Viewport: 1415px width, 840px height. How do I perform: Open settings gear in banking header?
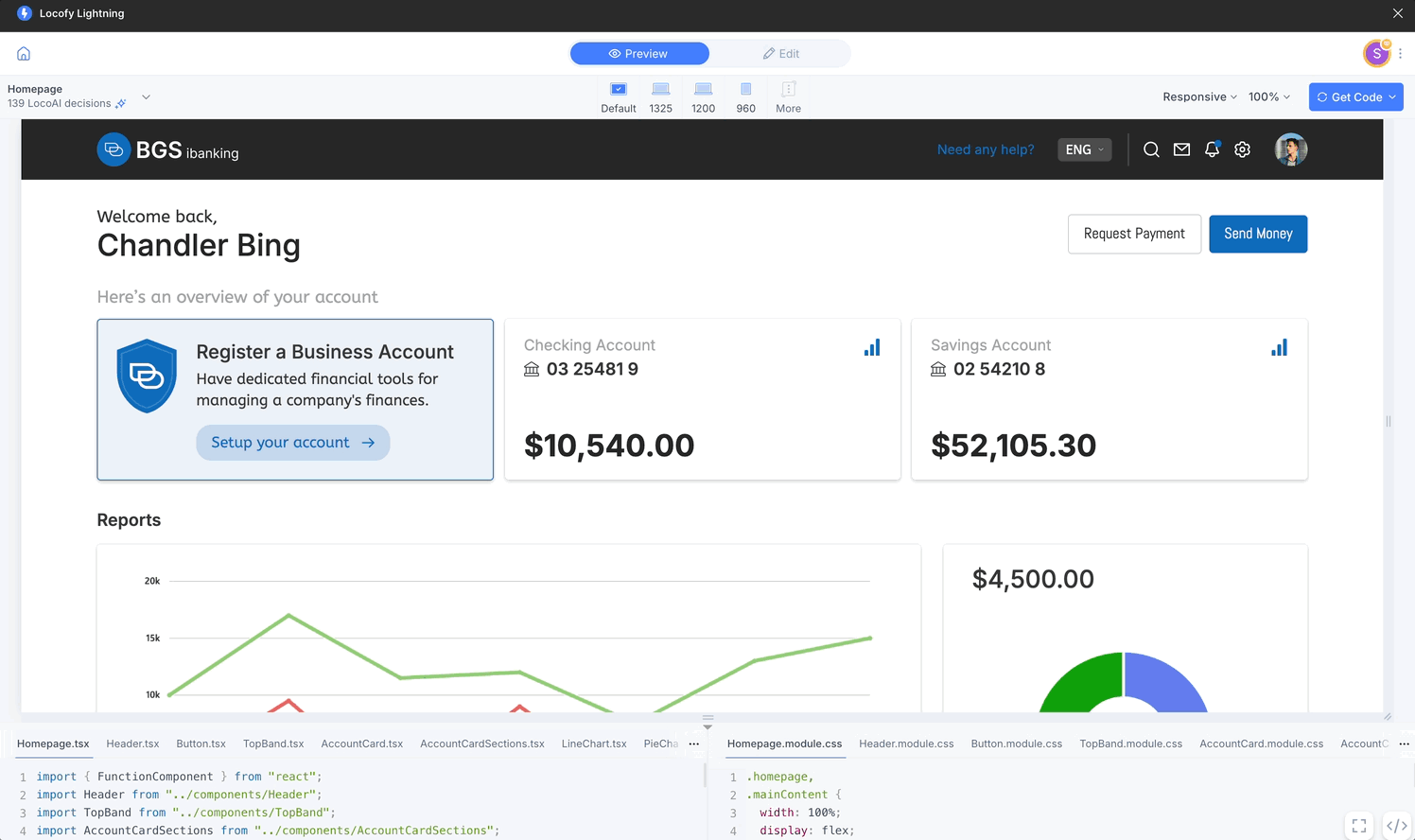(x=1242, y=149)
